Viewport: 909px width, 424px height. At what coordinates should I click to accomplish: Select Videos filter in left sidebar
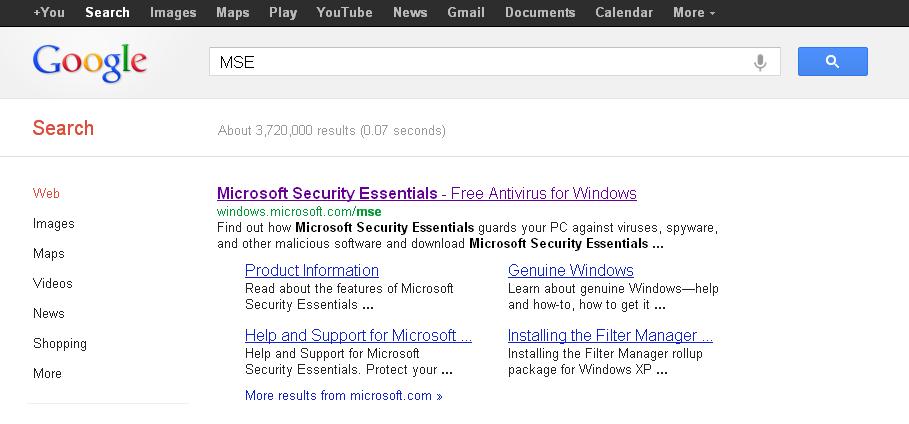(52, 283)
